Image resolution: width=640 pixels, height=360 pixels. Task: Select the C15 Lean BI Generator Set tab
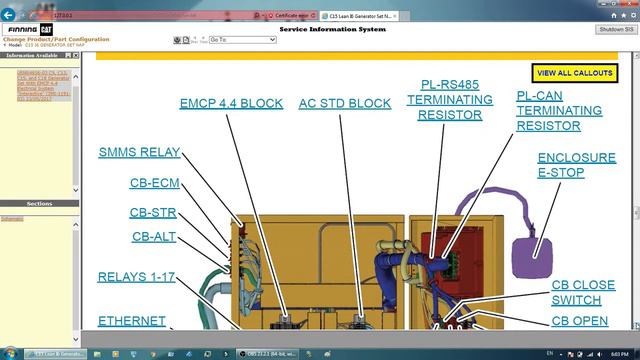point(359,16)
